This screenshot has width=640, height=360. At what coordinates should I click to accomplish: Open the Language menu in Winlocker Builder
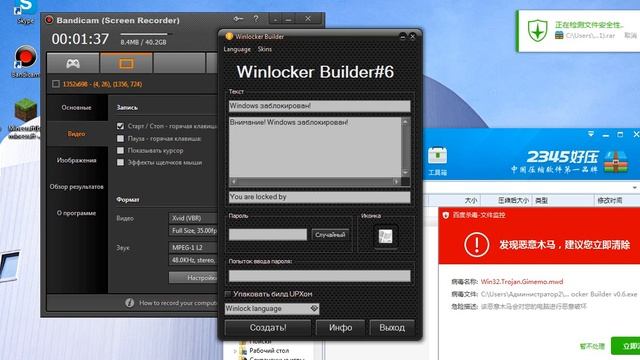click(x=237, y=49)
